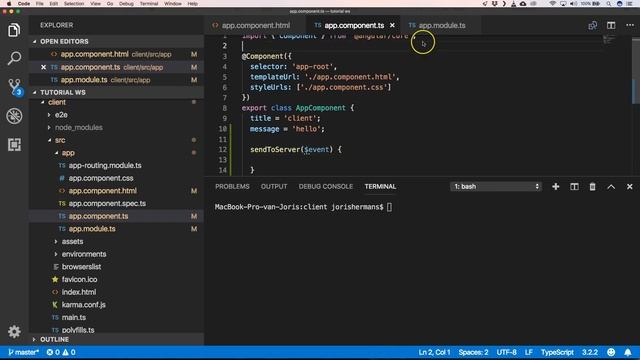The width and height of the screenshot is (640, 360).
Task: Open app-routing.module.ts in the file tree
Action: (105, 165)
